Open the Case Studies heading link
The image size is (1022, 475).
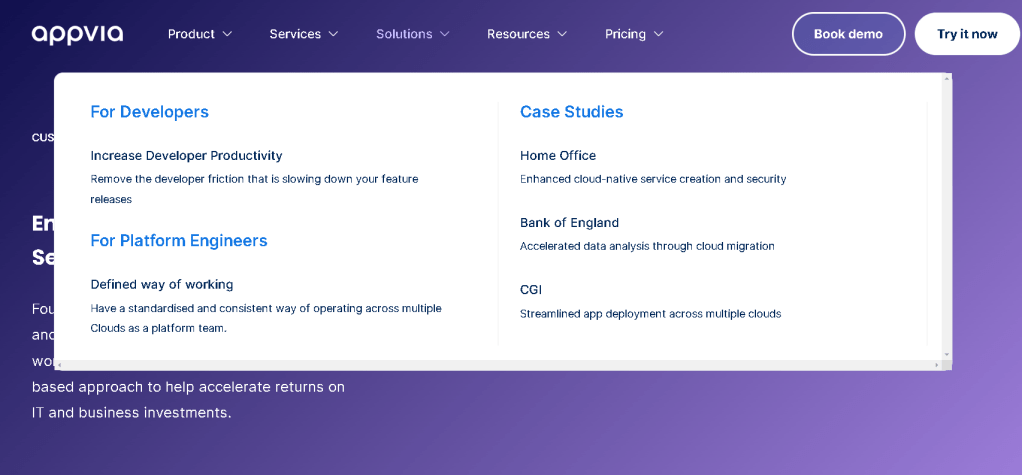[572, 112]
